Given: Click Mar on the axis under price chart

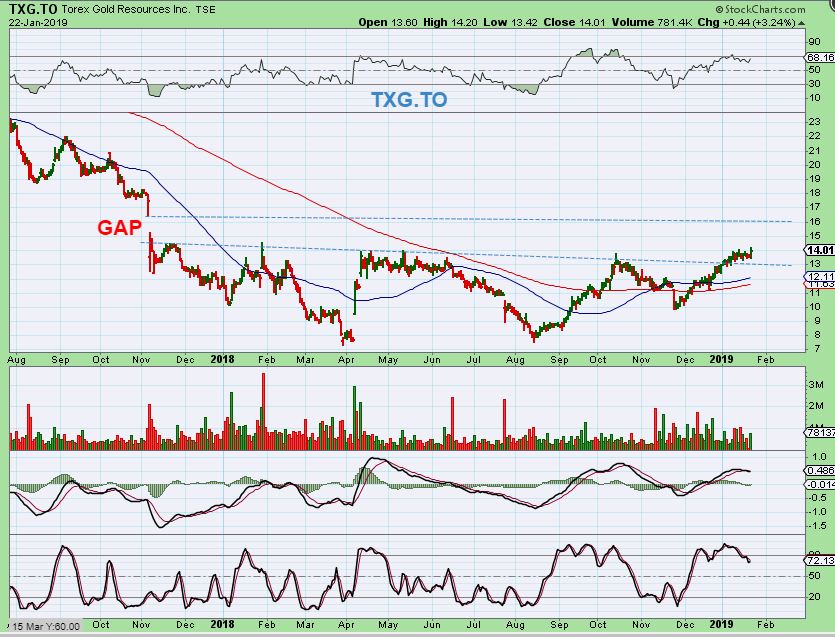Looking at the screenshot, I should click(305, 360).
